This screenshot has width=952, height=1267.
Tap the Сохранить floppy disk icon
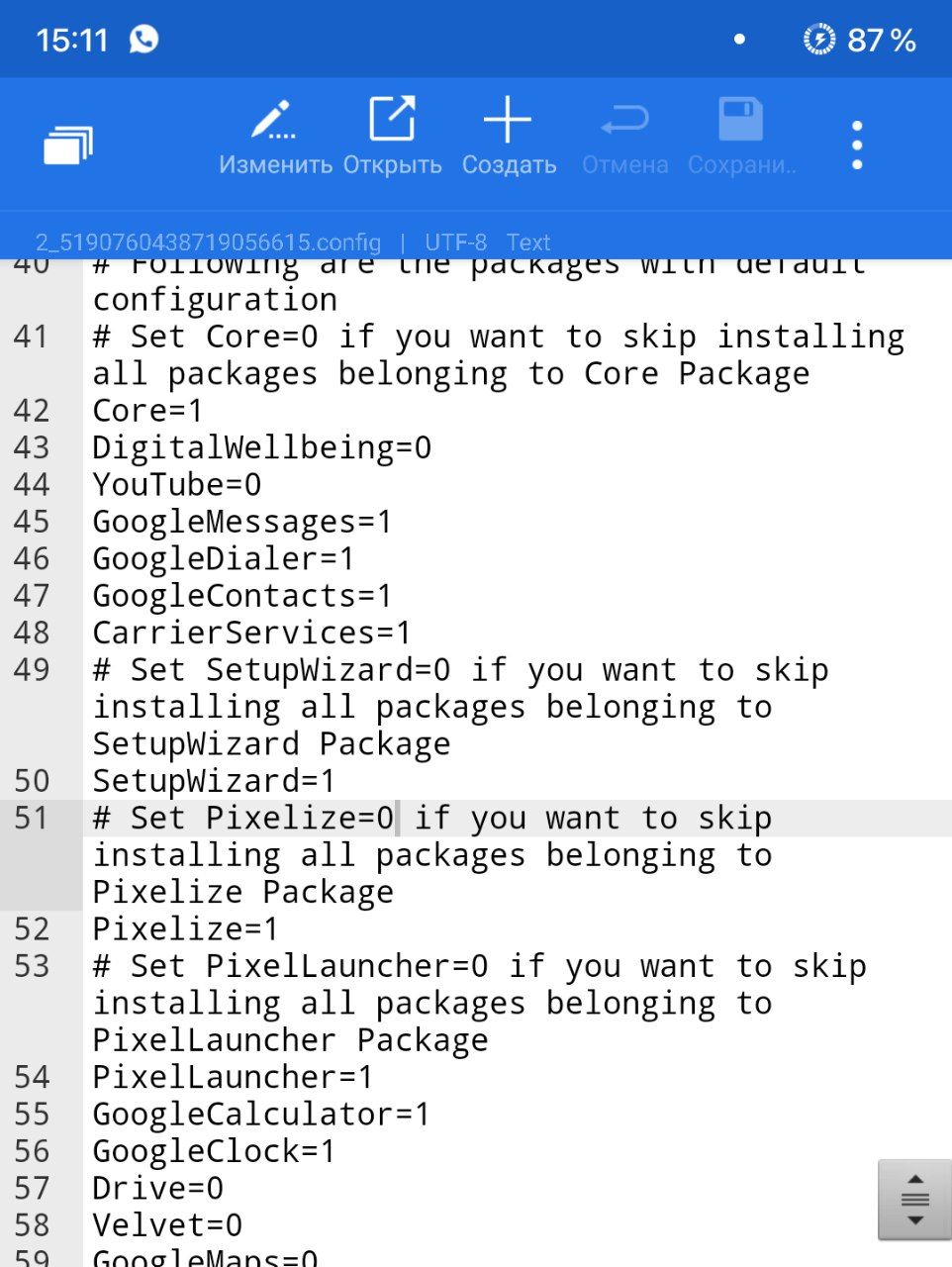740,121
